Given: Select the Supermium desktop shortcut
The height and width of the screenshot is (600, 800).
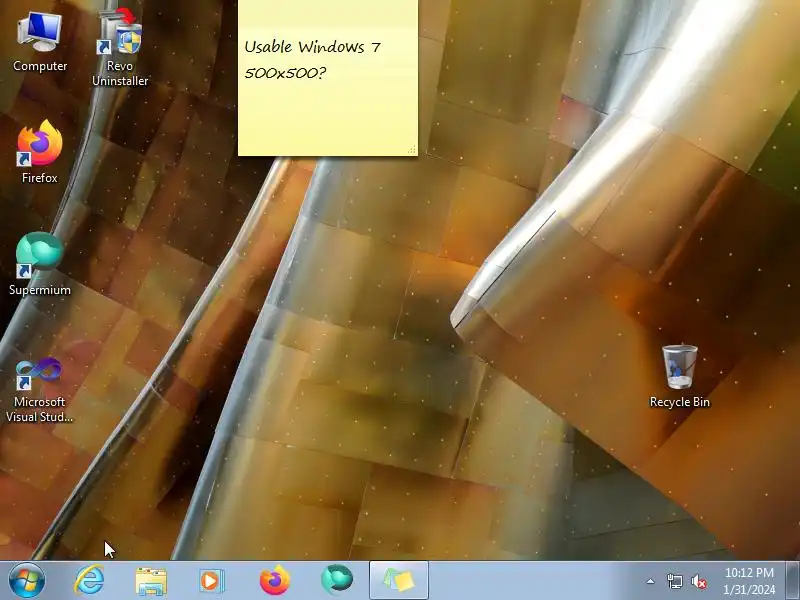Looking at the screenshot, I should (x=40, y=264).
